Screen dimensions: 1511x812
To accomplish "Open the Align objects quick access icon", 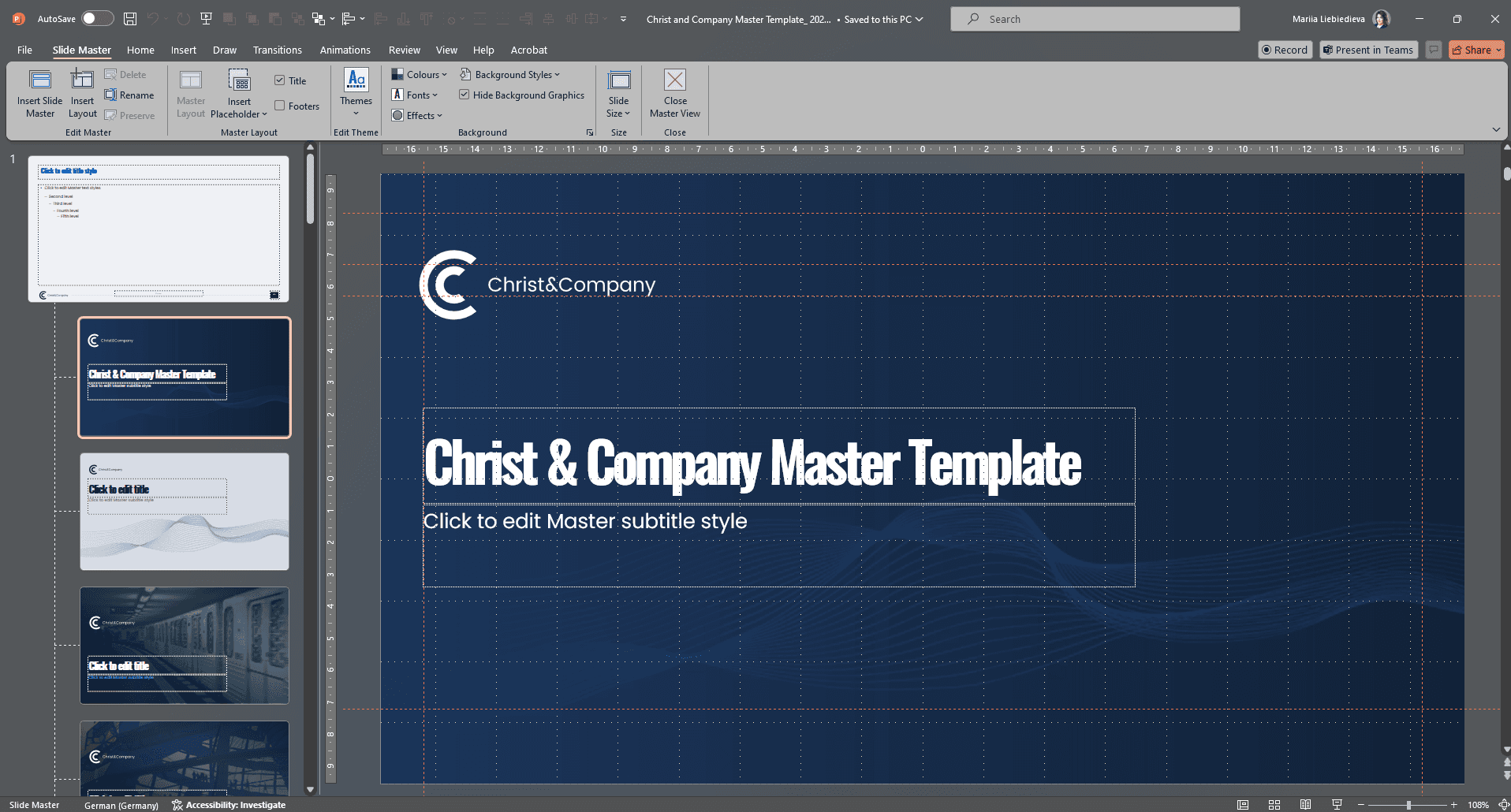I will click(x=349, y=19).
